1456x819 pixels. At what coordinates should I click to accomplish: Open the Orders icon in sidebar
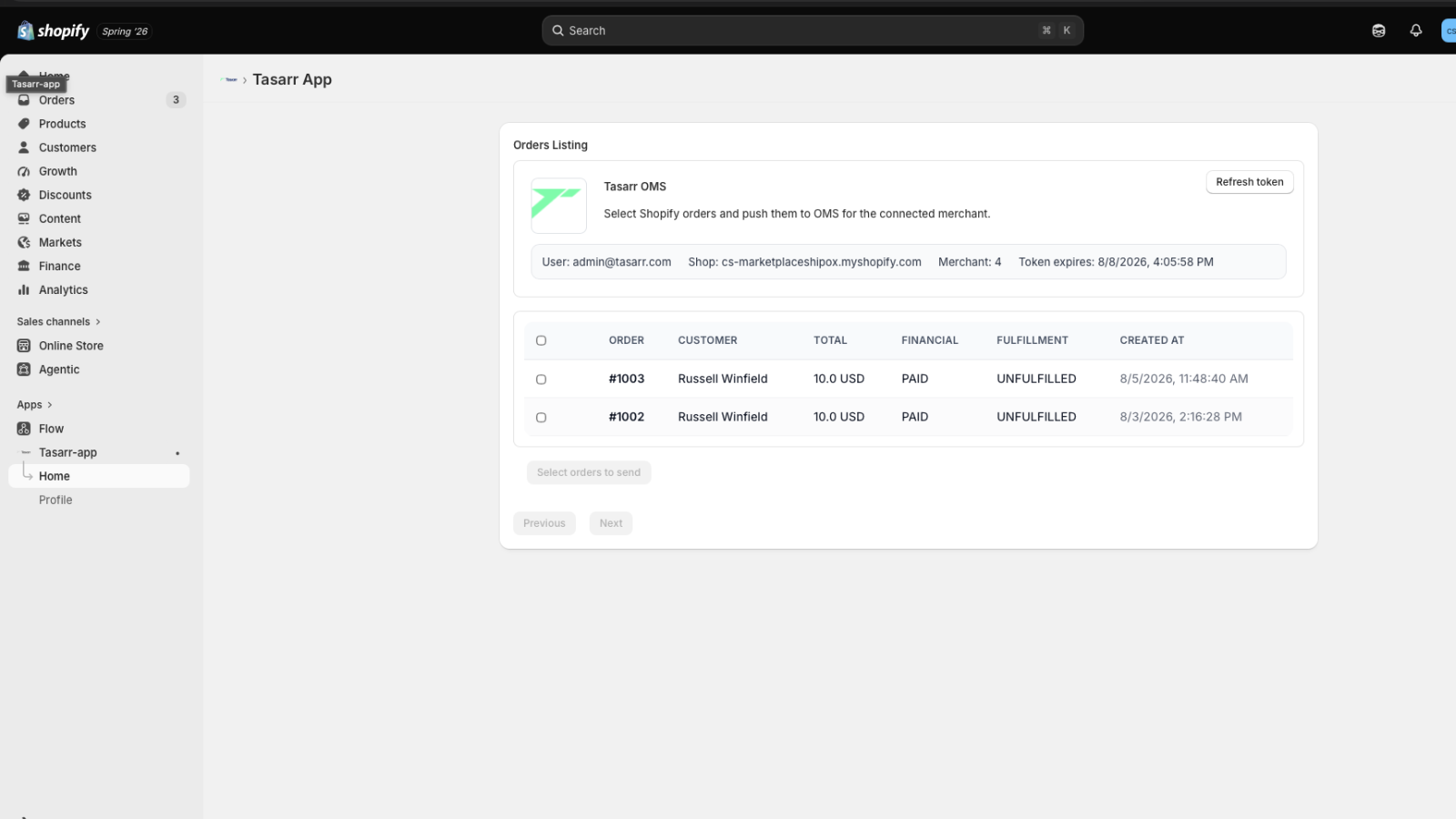pos(24,100)
